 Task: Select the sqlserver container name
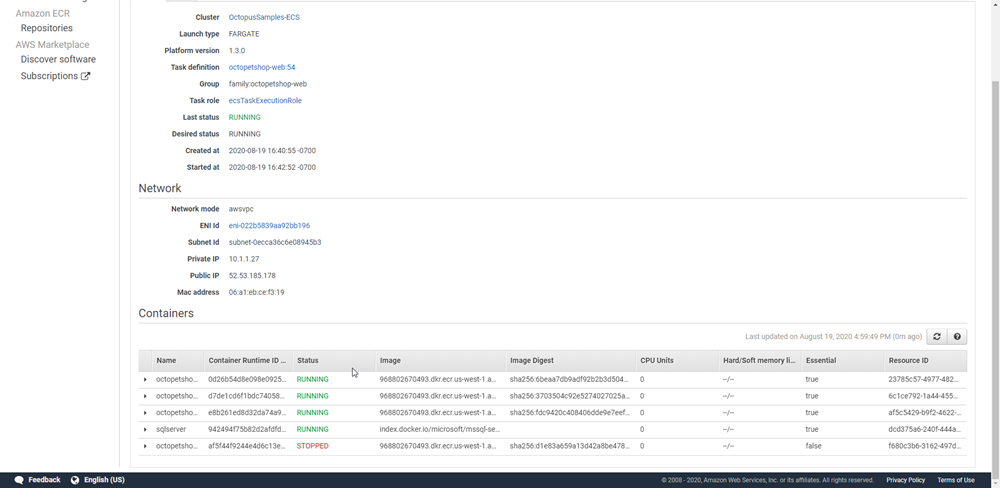point(171,429)
